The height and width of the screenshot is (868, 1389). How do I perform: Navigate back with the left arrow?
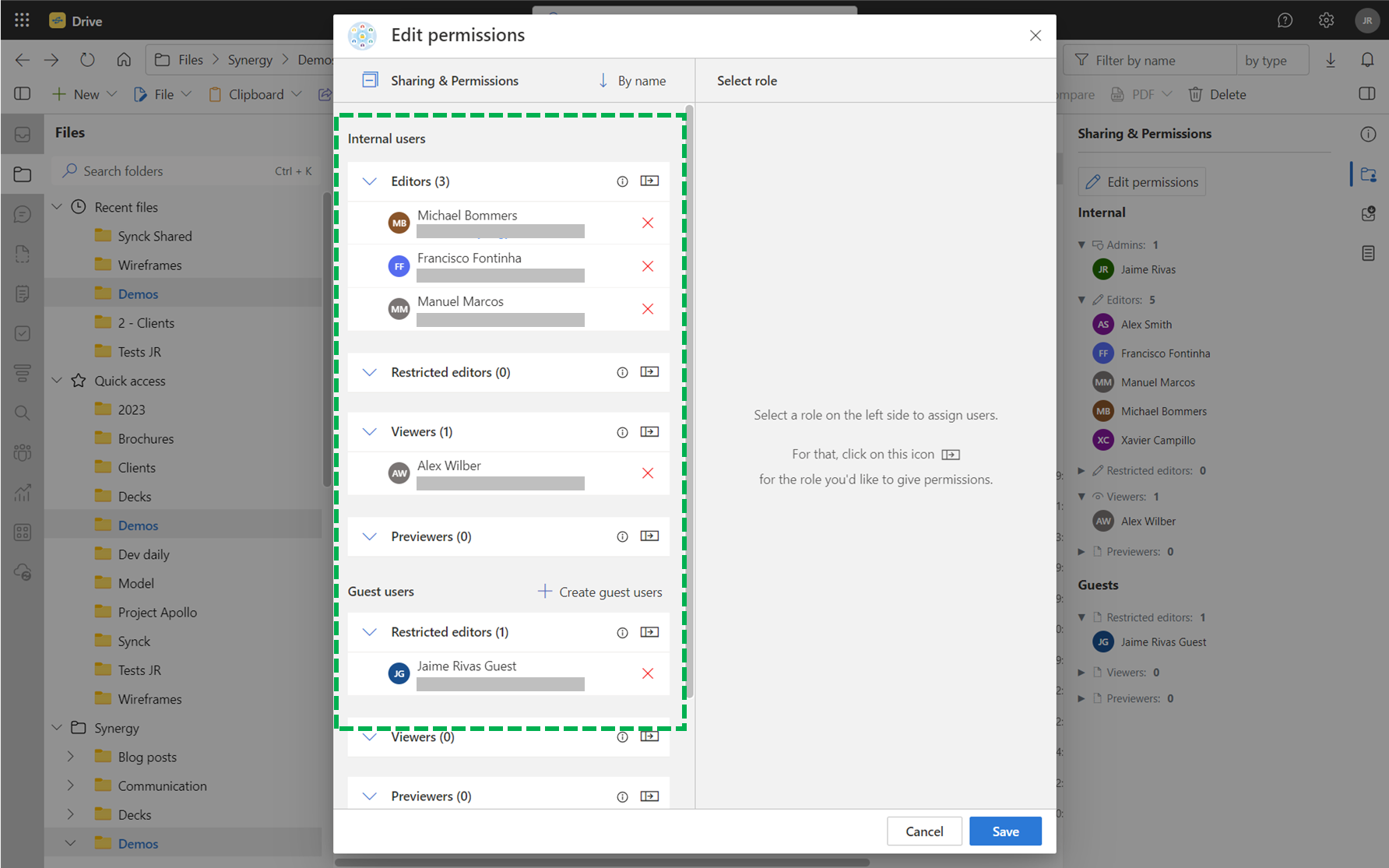(x=23, y=60)
